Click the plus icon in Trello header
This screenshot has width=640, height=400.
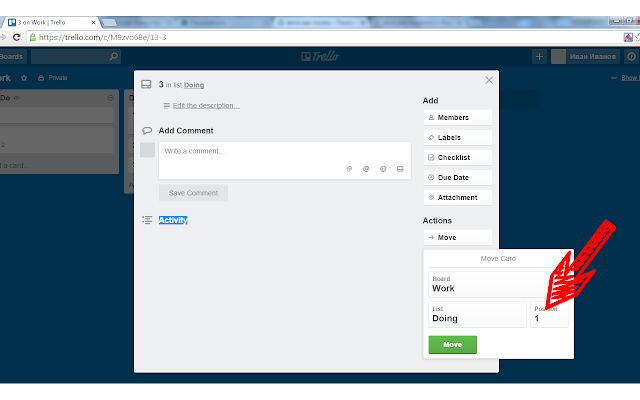coord(539,56)
